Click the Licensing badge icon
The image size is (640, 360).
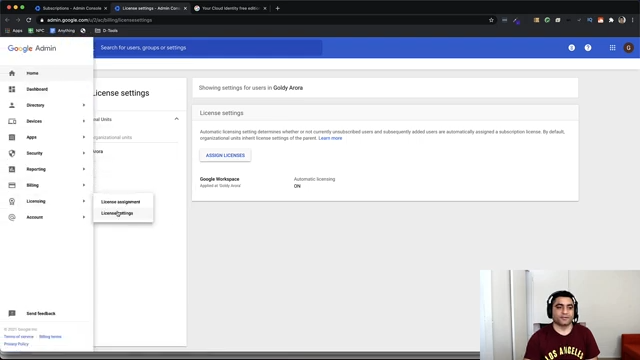[12, 201]
